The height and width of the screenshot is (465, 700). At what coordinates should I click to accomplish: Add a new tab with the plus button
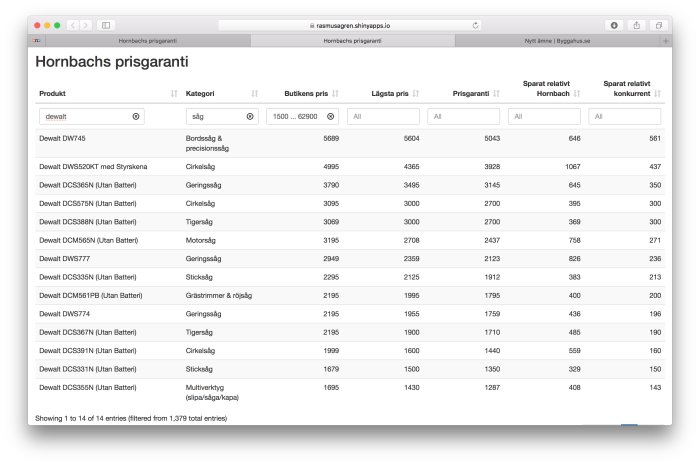click(x=666, y=41)
